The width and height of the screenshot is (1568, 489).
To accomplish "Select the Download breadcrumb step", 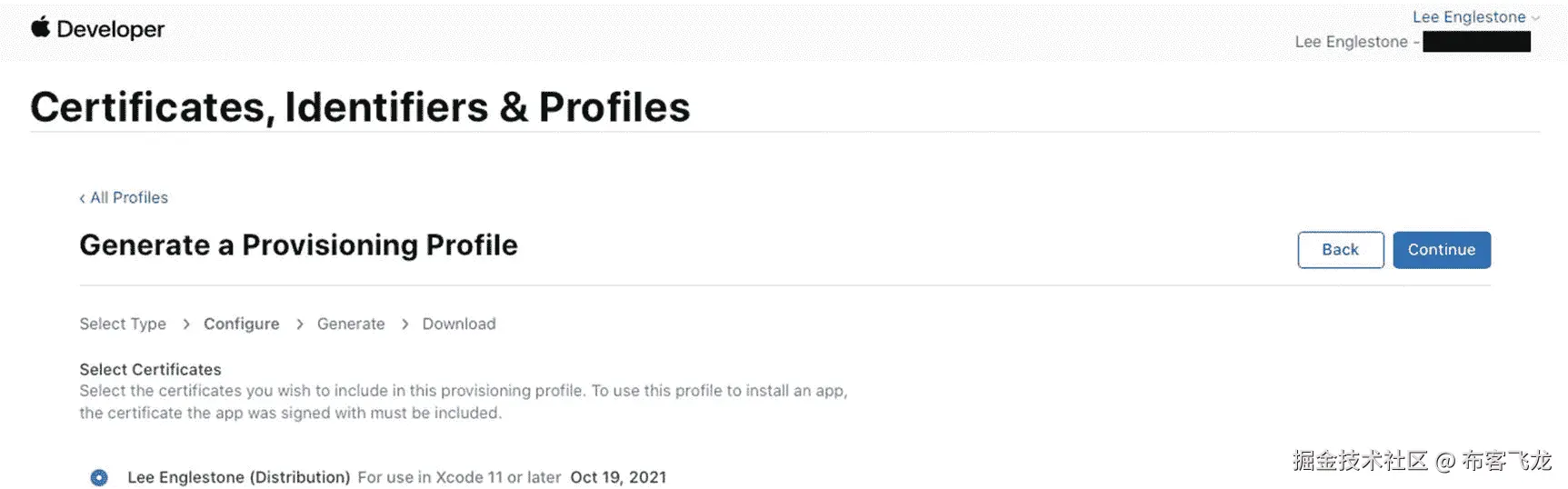I will pyautogui.click(x=459, y=324).
